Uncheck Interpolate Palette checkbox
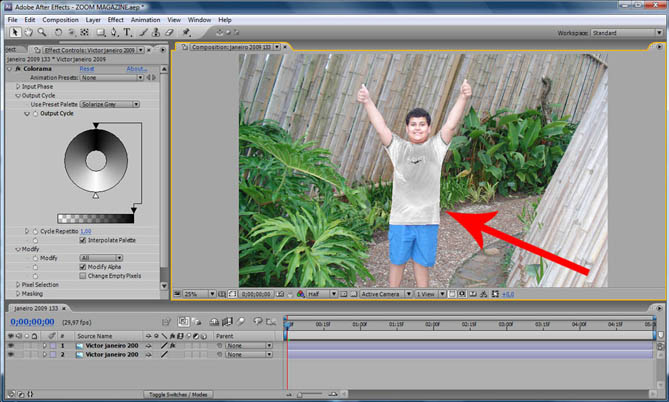Screen dimensions: 669x402 point(83,240)
